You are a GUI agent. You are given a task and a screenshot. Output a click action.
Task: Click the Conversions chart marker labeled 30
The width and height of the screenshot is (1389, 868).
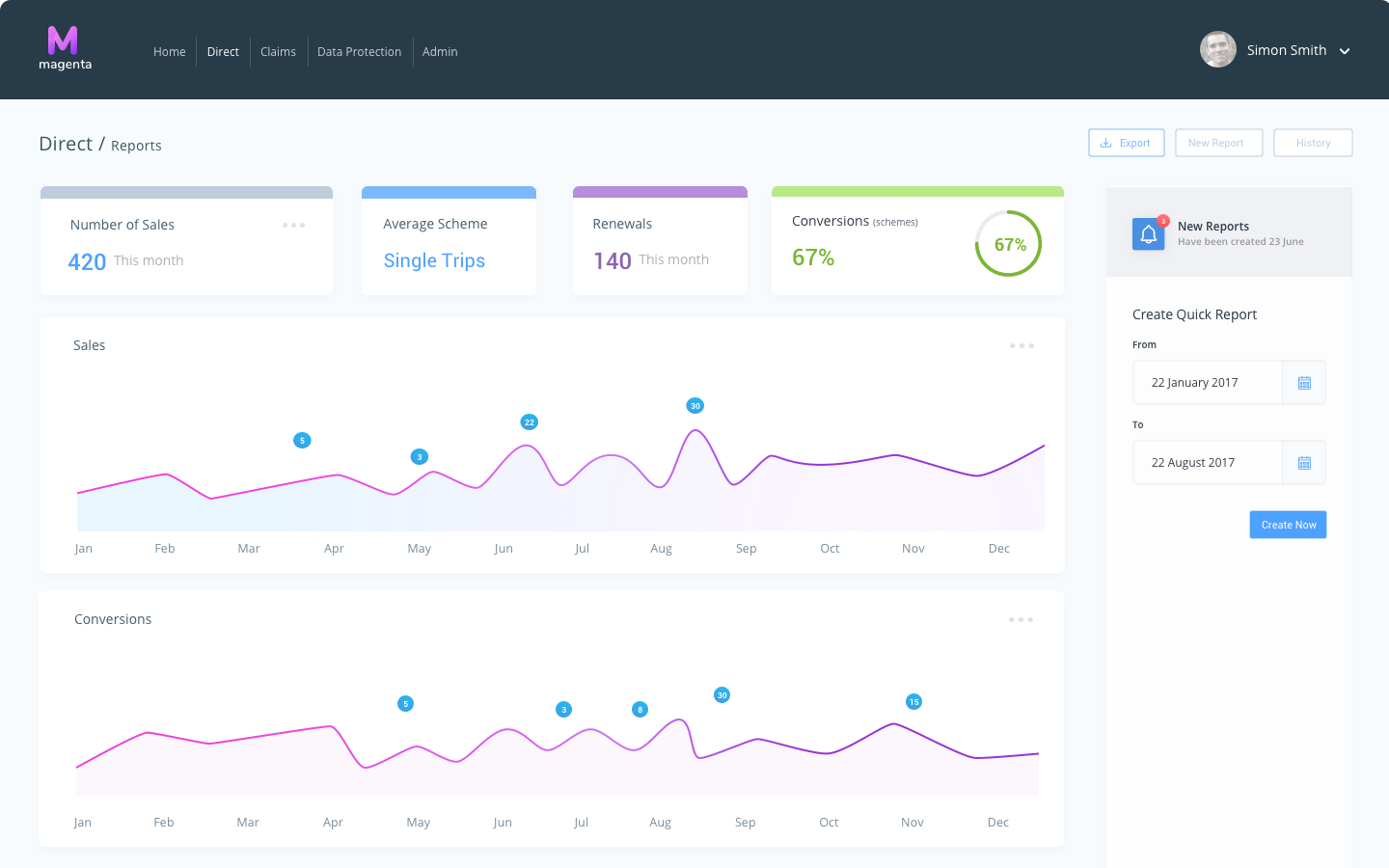pos(722,695)
